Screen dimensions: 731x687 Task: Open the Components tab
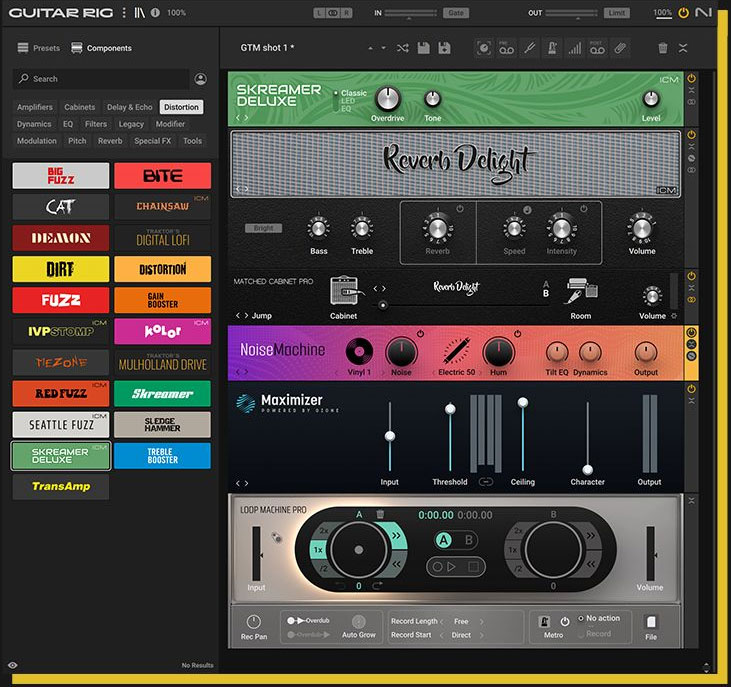pos(101,48)
